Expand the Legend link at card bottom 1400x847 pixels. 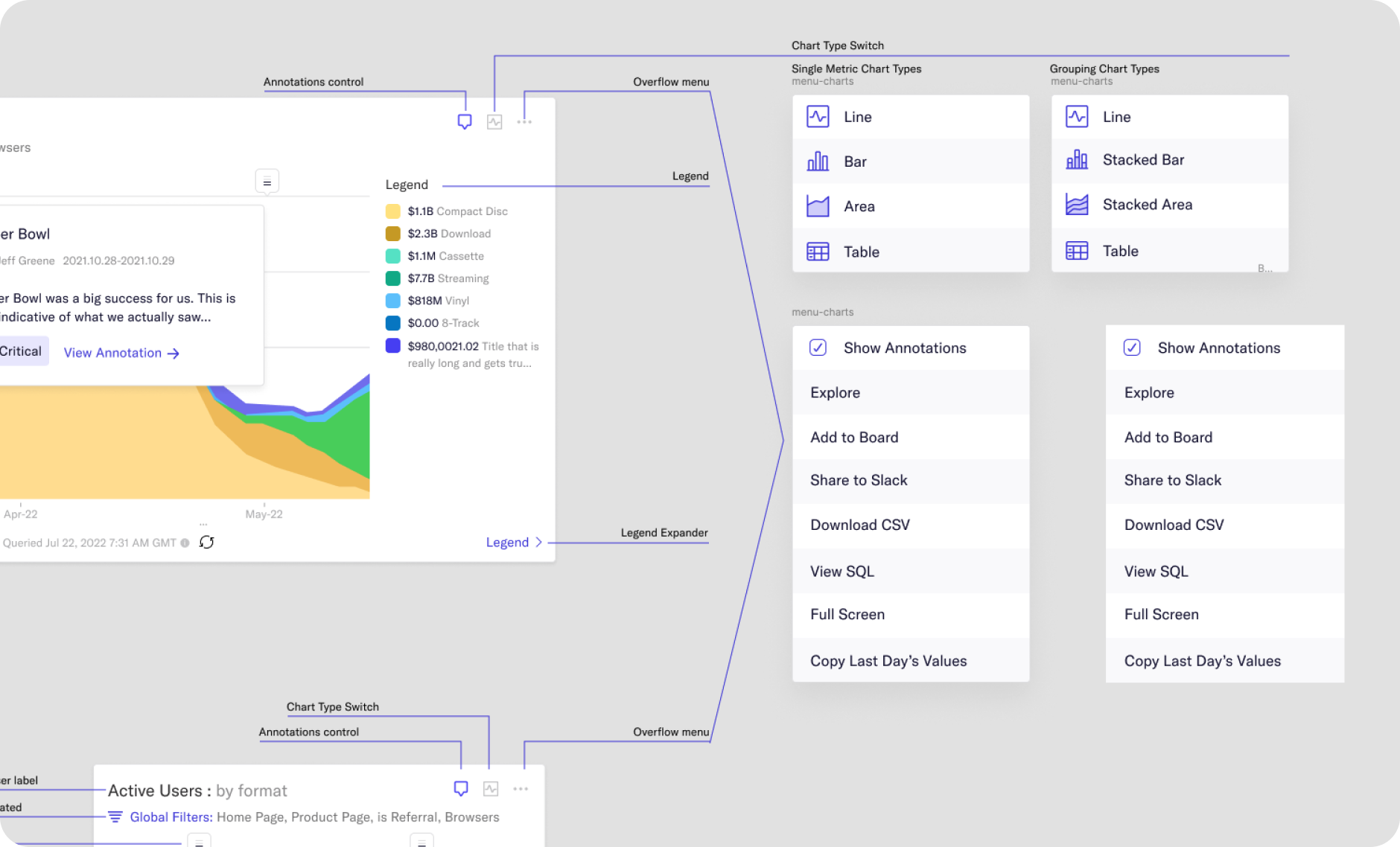pyautogui.click(x=514, y=543)
